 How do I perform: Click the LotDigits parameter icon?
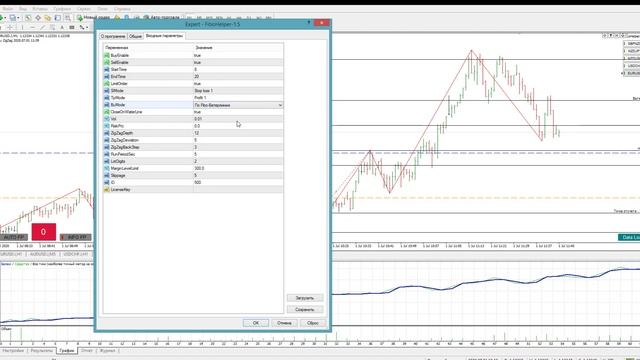[x=107, y=161]
